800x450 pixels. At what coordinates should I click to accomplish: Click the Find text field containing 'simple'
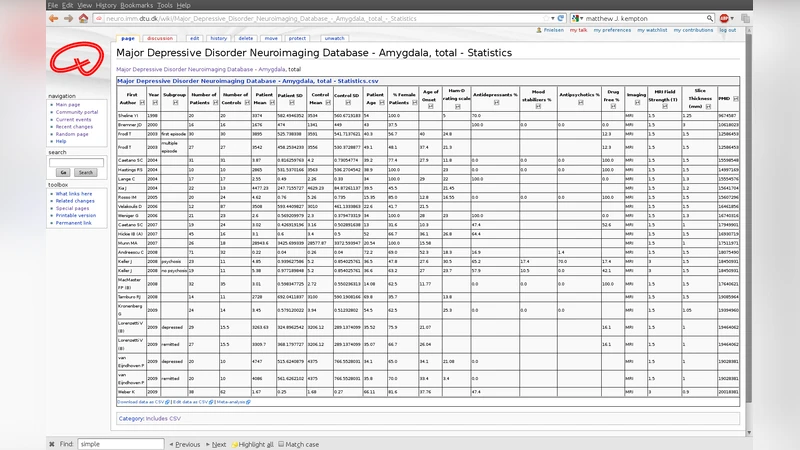118,443
